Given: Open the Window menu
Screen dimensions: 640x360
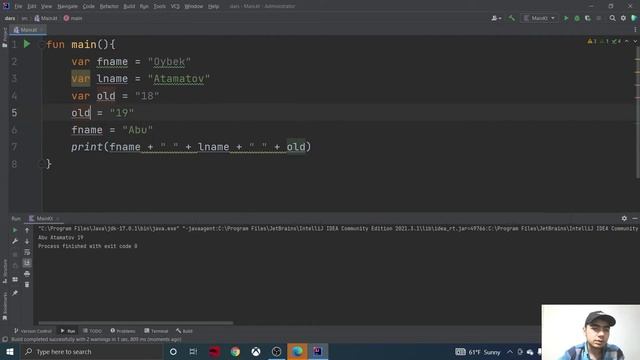Looking at the screenshot, I should point(194,7).
